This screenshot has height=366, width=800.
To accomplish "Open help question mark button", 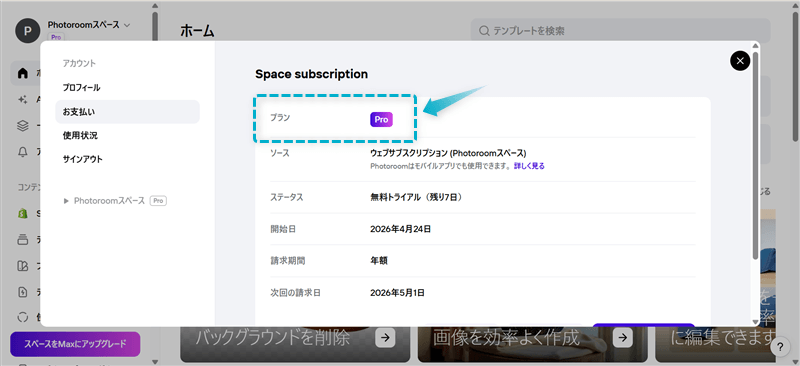I will [780, 347].
